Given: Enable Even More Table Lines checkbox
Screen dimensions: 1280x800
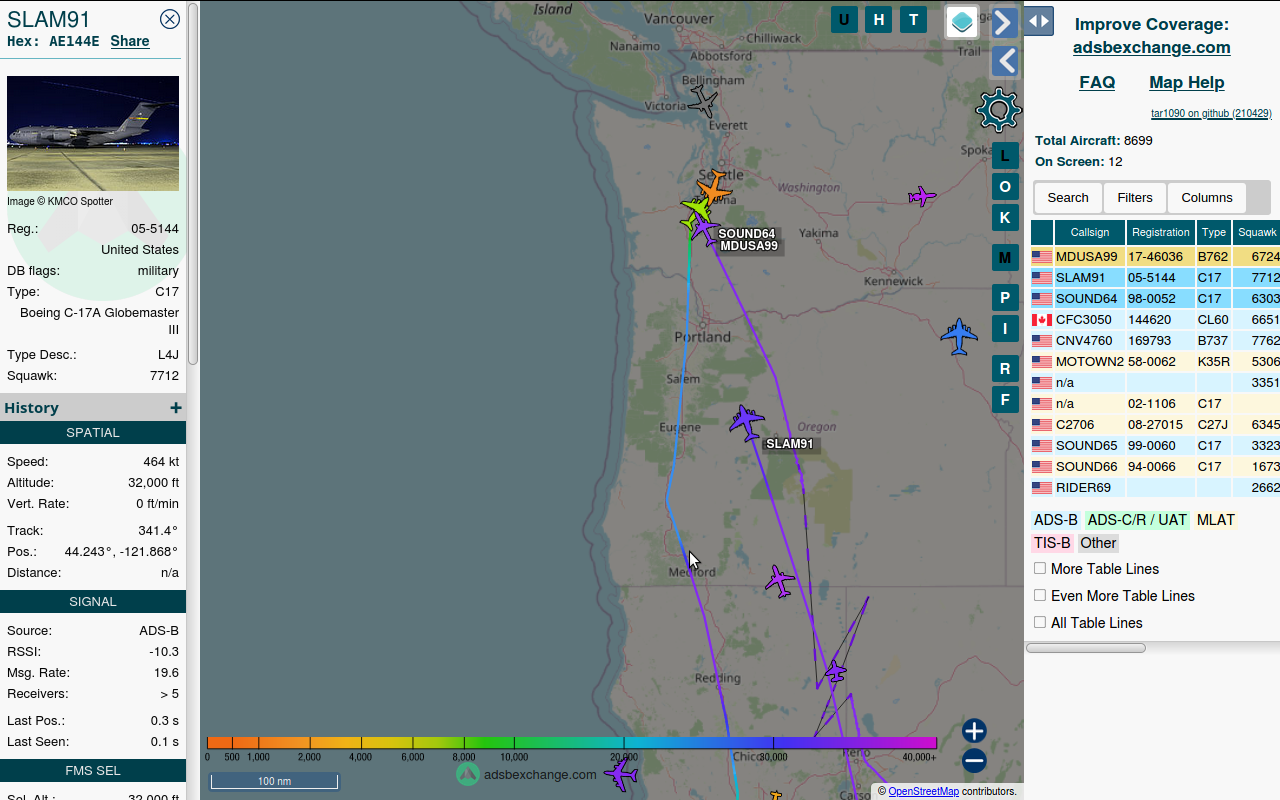Looking at the screenshot, I should click(1040, 595).
